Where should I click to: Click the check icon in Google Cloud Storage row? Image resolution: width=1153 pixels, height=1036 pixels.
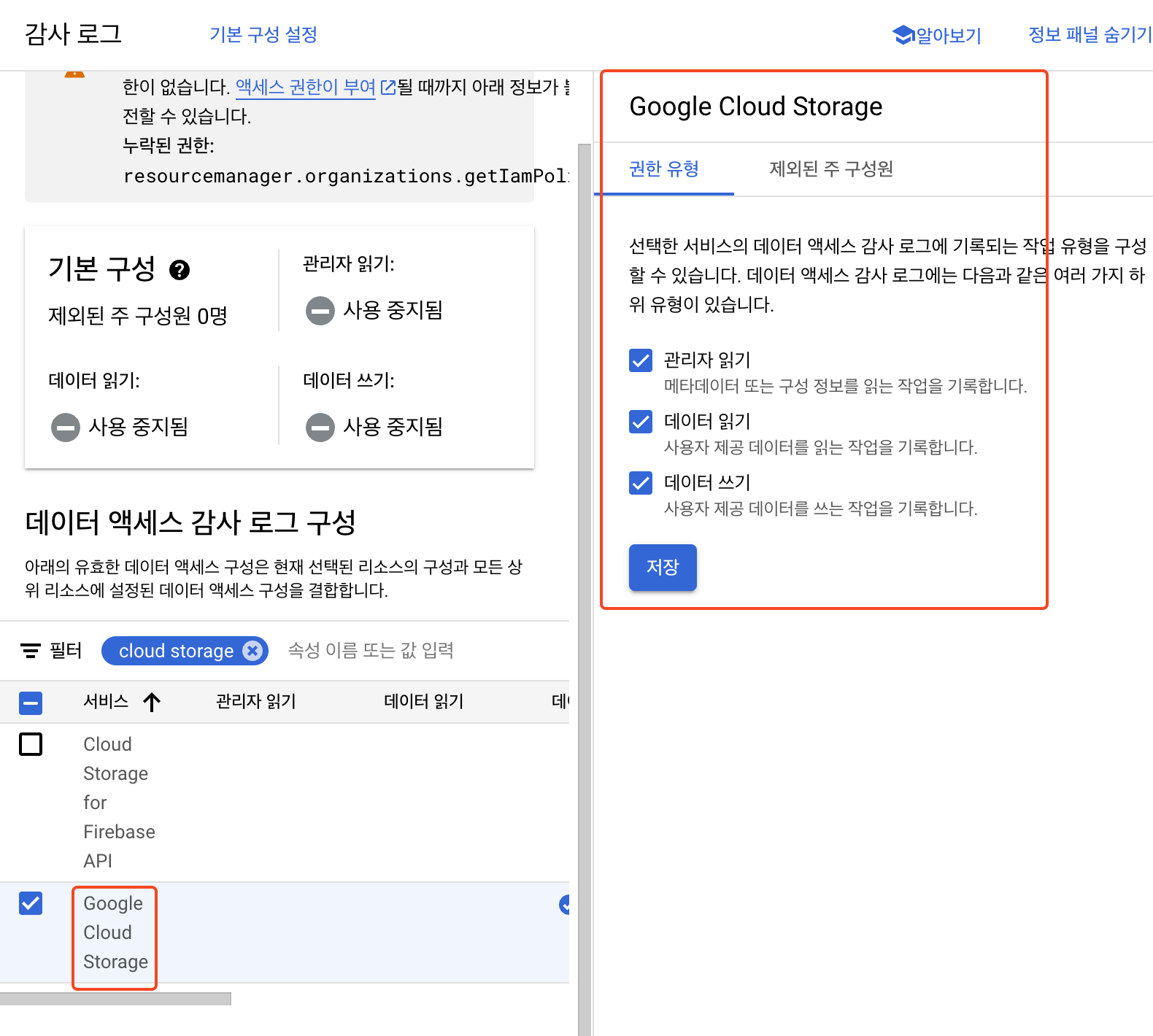tap(565, 905)
